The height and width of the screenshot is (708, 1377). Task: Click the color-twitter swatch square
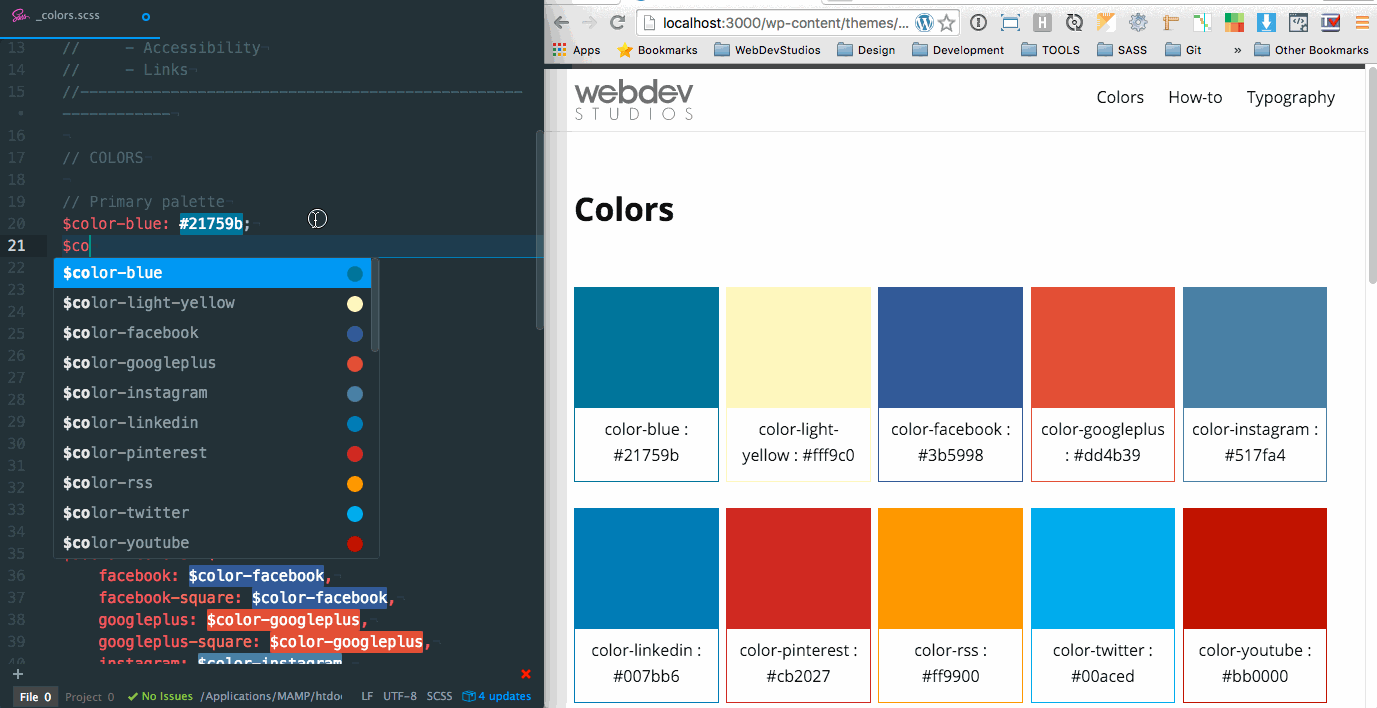tap(1103, 568)
